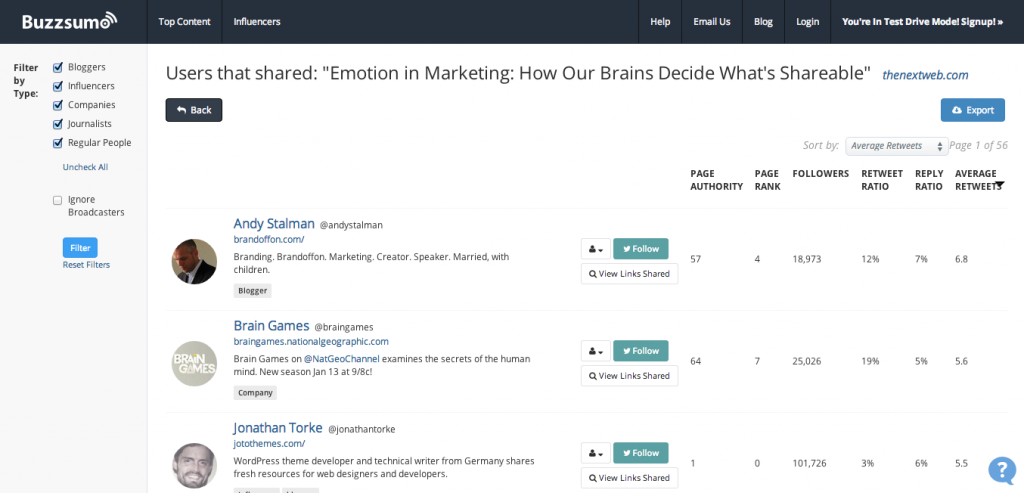Click the Brain Games profile avatar
The height and width of the screenshot is (493, 1024).
coord(194,363)
